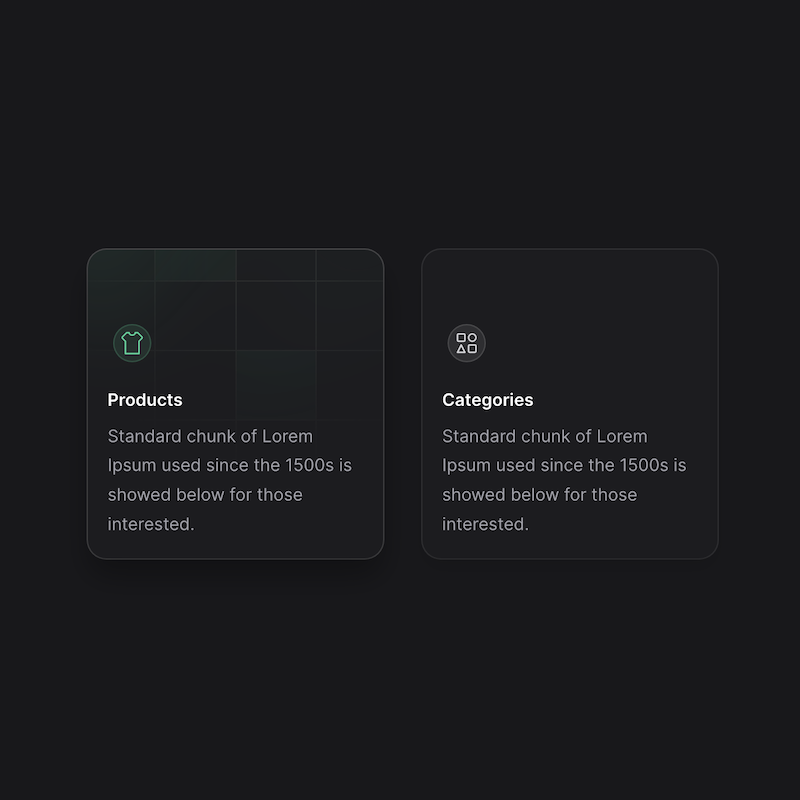The height and width of the screenshot is (800, 800).
Task: Click the Products heading text
Action: point(144,399)
